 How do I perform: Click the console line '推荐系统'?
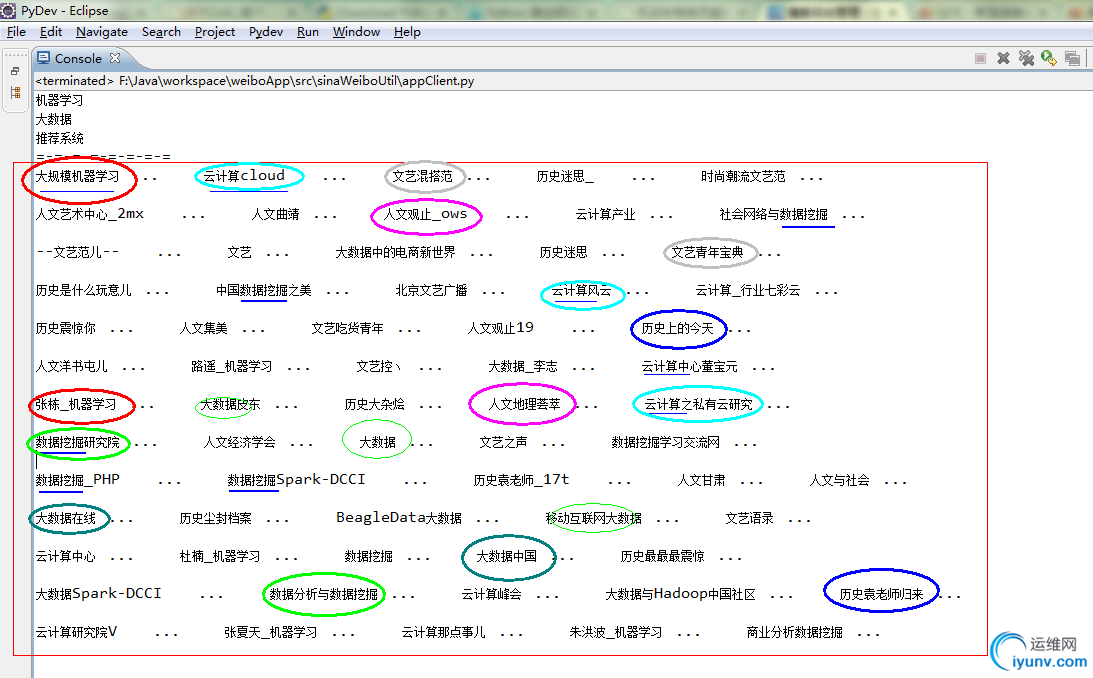[x=59, y=138]
